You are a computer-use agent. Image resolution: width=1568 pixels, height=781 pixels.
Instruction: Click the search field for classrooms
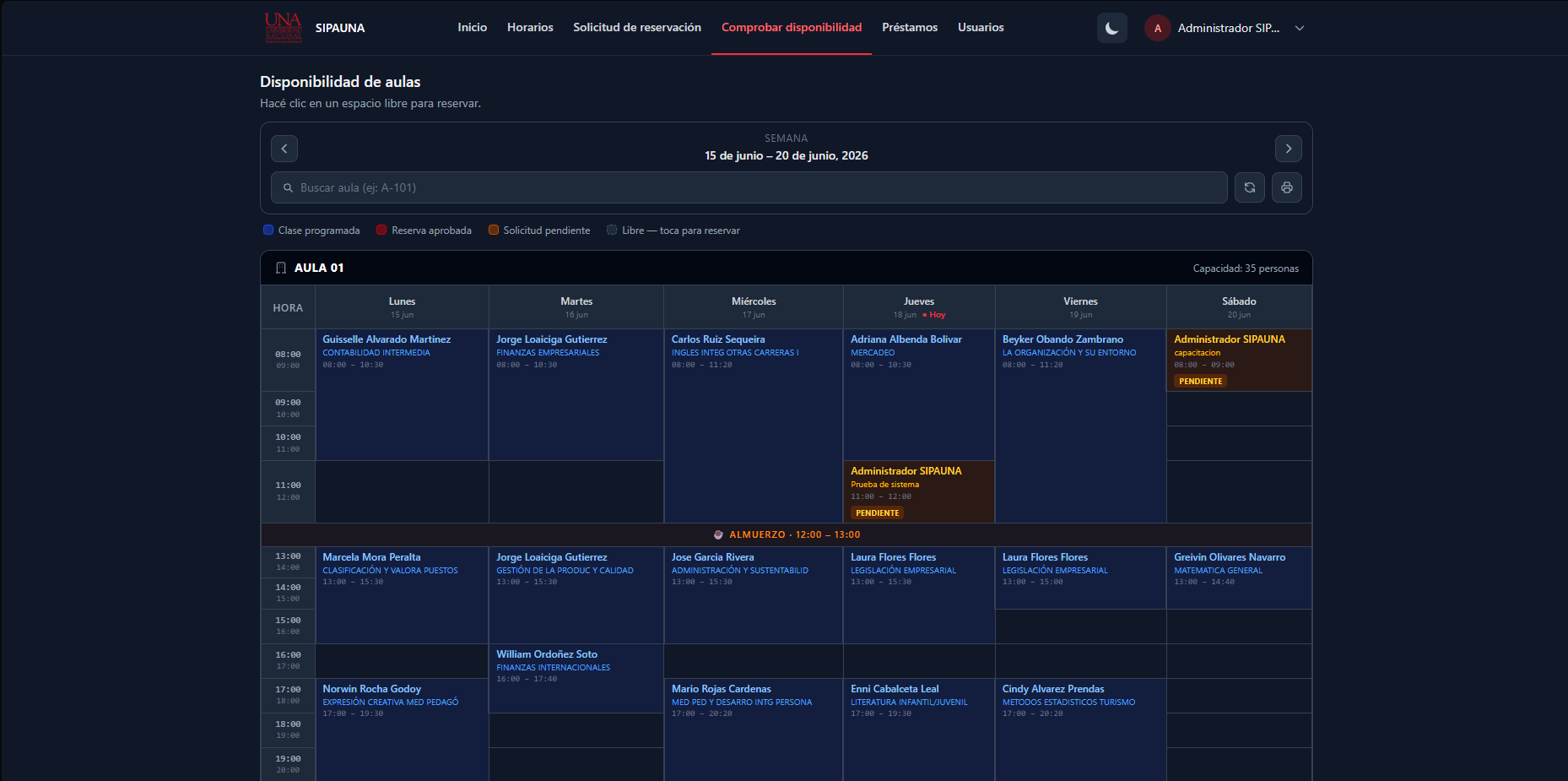(749, 187)
